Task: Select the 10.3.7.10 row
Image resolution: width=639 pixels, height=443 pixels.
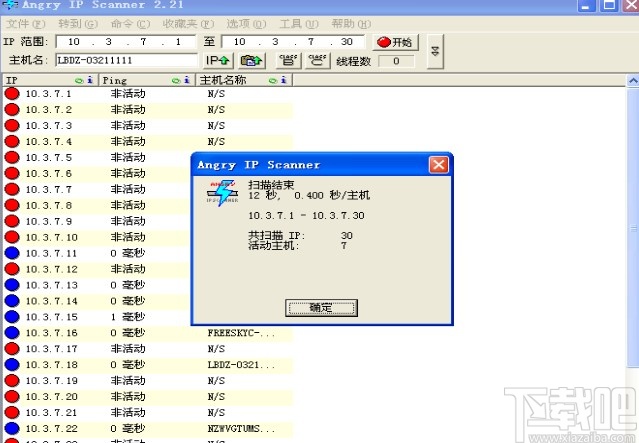Action: coord(97,237)
